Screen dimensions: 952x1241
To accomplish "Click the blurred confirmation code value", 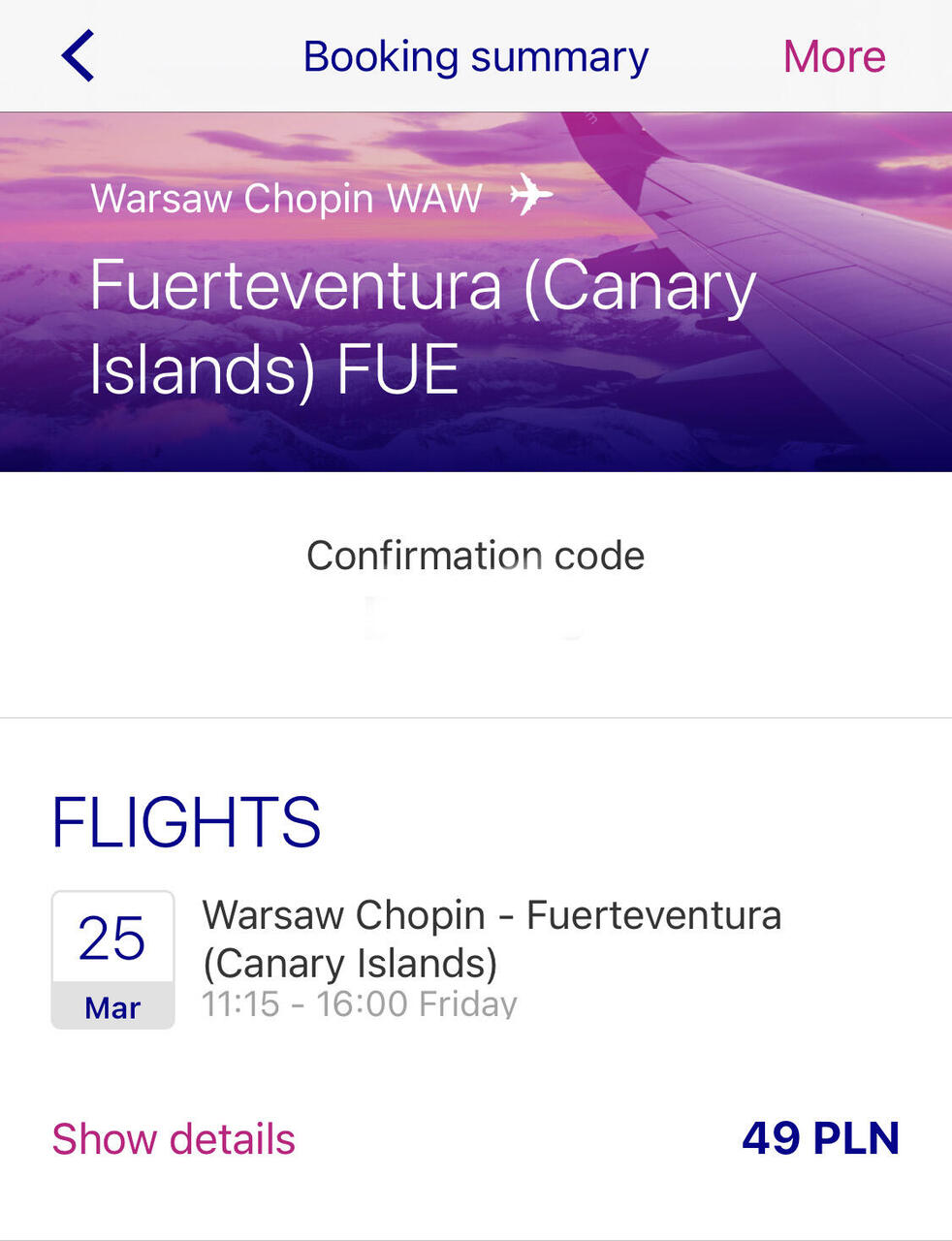I will 476,619.
